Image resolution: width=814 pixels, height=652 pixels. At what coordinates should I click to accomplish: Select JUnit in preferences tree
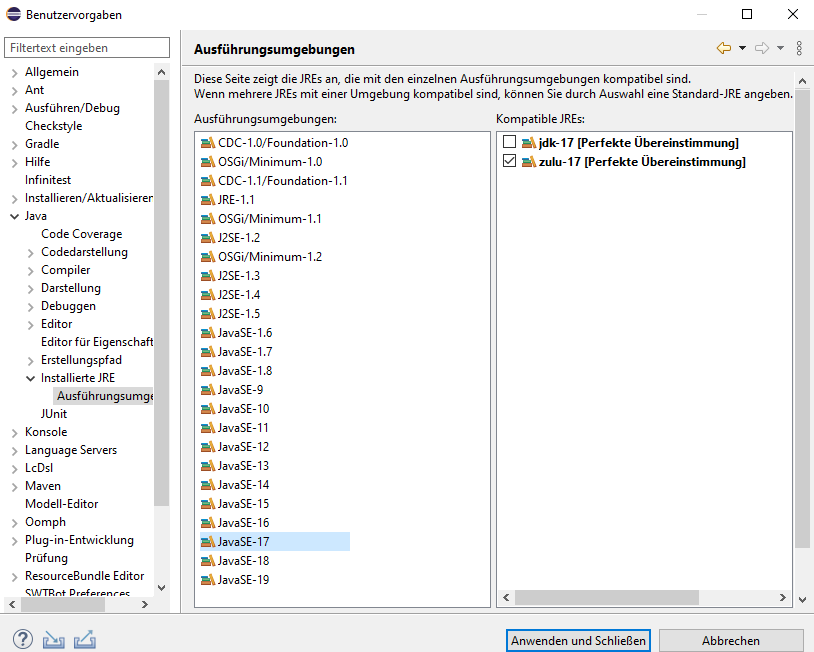tap(54, 414)
